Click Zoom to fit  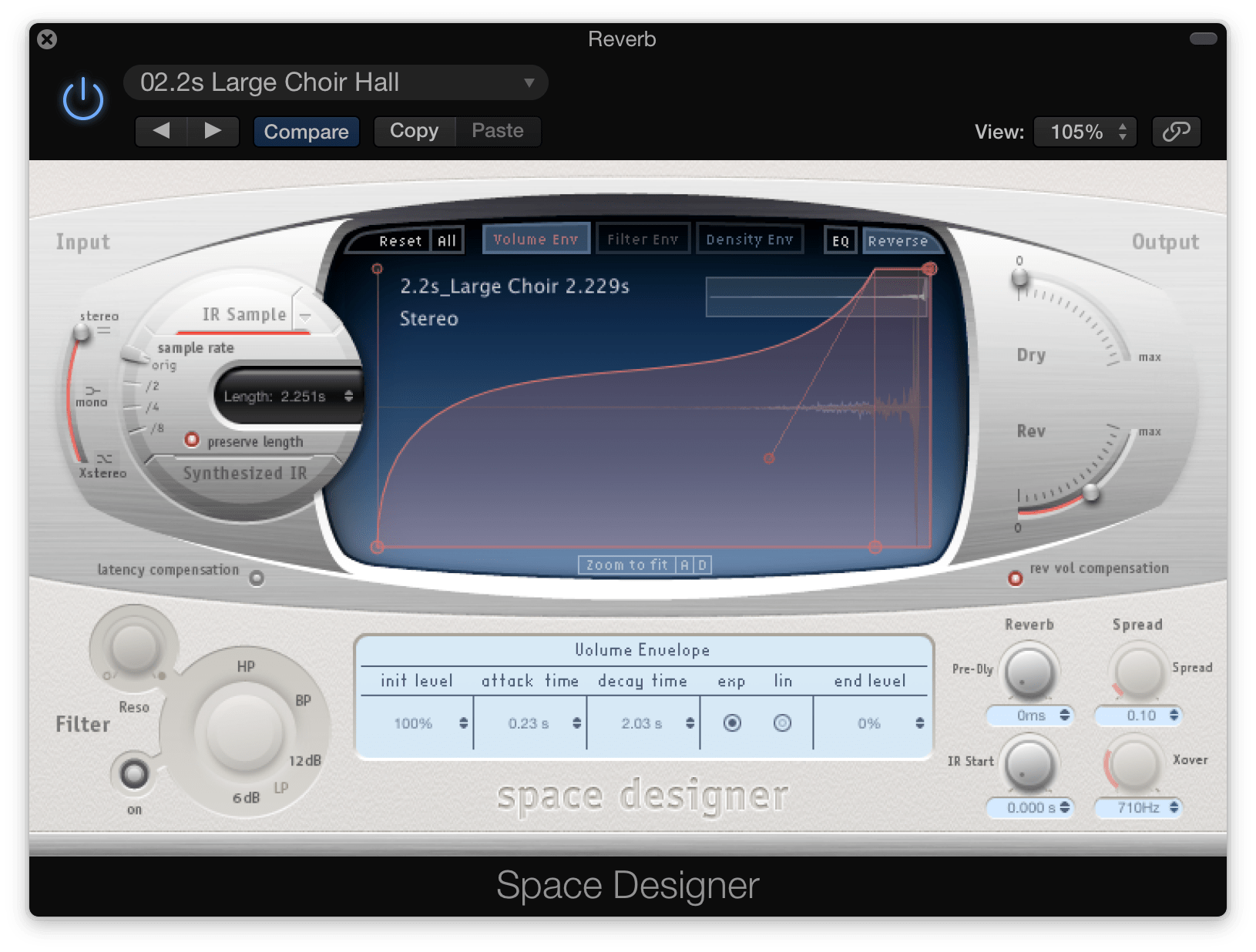(626, 565)
